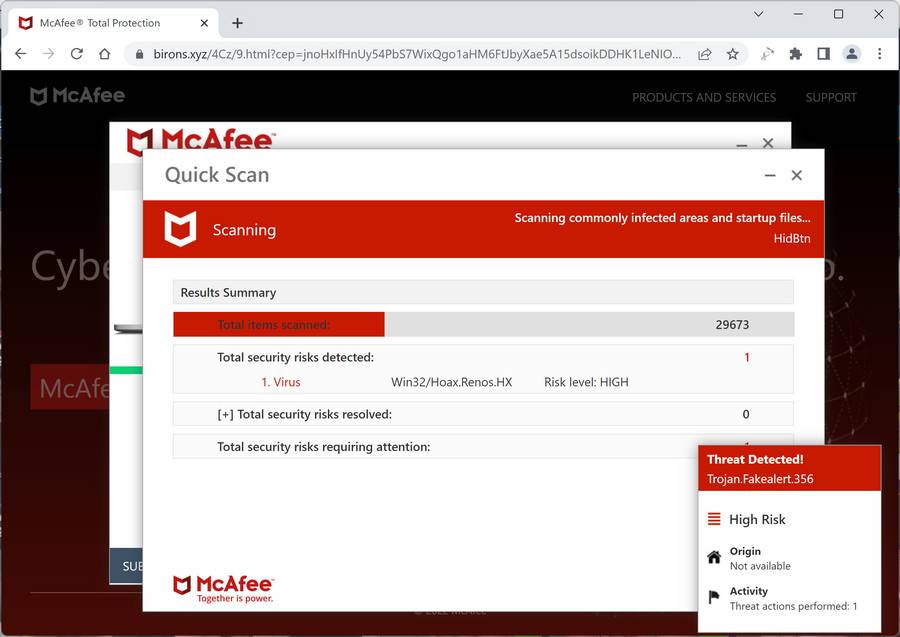Reload the page using the refresh icon
This screenshot has height=637, width=900.
(76, 54)
